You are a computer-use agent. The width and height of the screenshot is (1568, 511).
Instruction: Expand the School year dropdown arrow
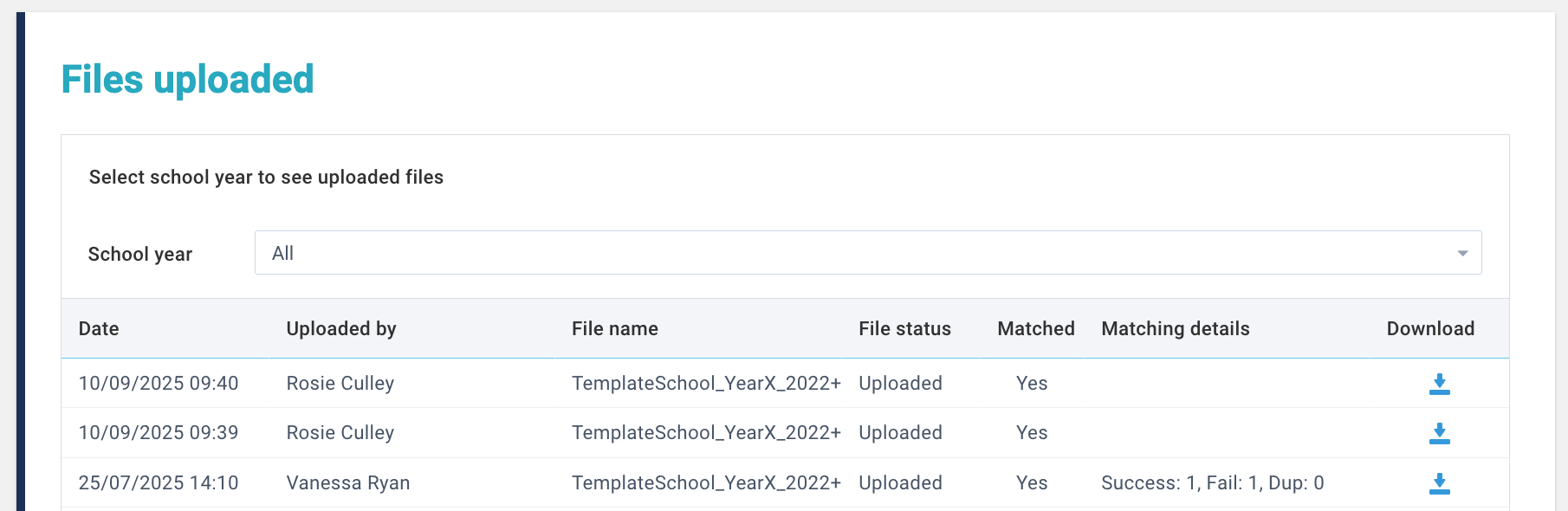(1462, 253)
